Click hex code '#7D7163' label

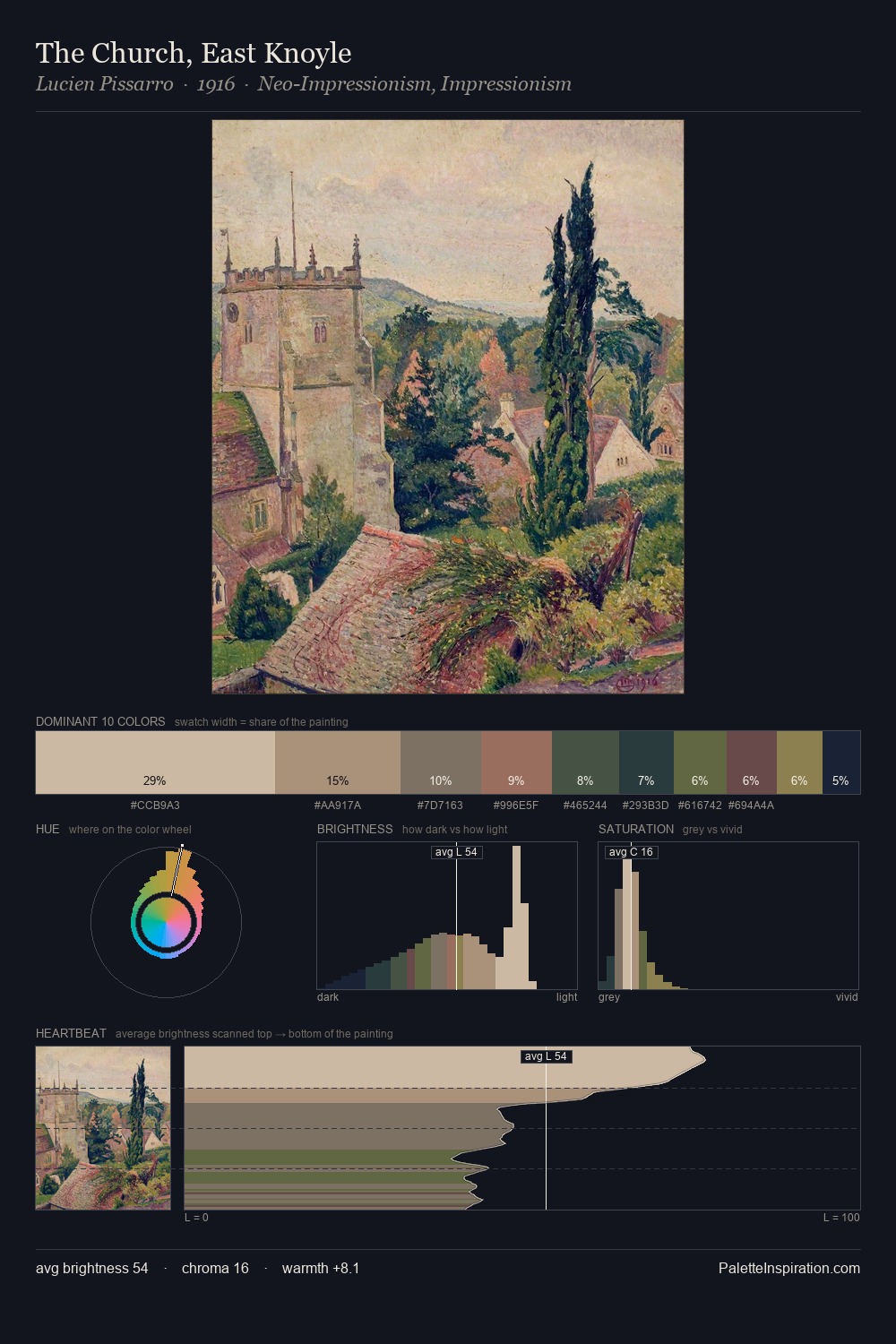[x=440, y=806]
